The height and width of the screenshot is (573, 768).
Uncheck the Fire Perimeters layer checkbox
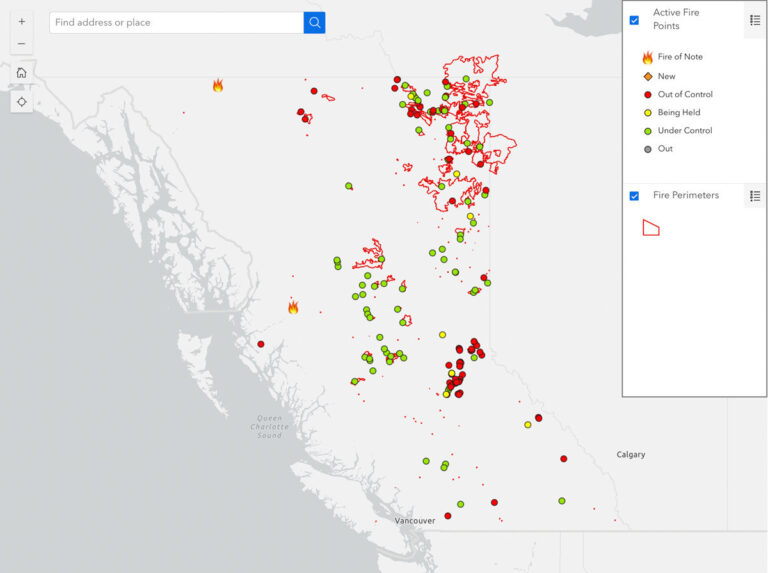tap(634, 196)
